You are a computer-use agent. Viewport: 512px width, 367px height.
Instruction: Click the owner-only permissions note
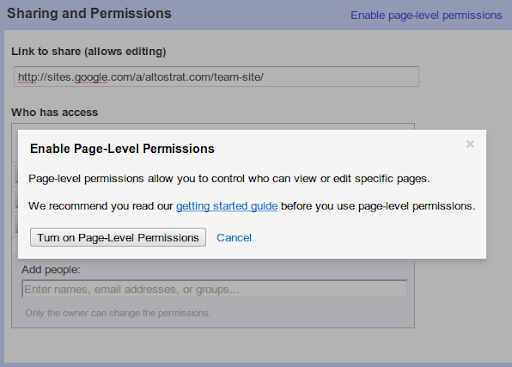118,313
